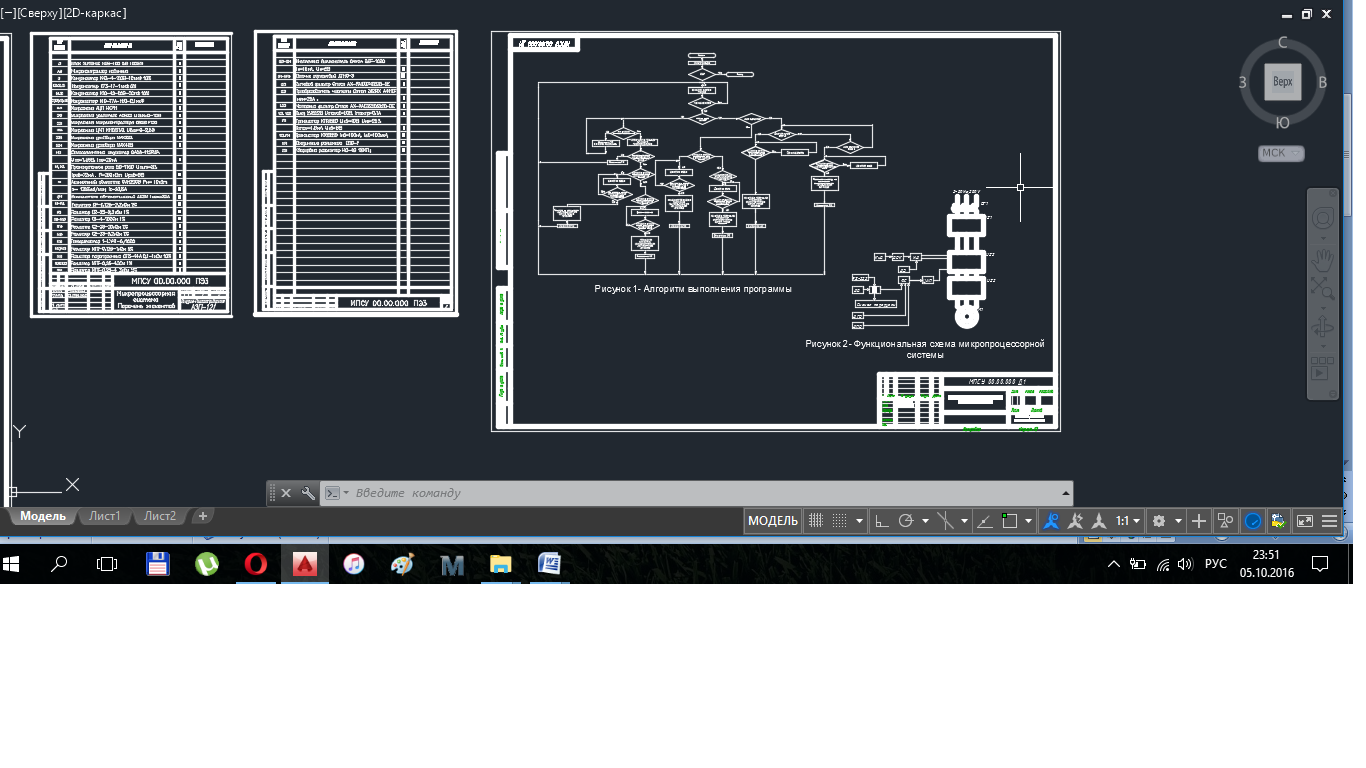Click В (east) on ViewCube compass
The image size is (1366, 768).
pos(1322,82)
